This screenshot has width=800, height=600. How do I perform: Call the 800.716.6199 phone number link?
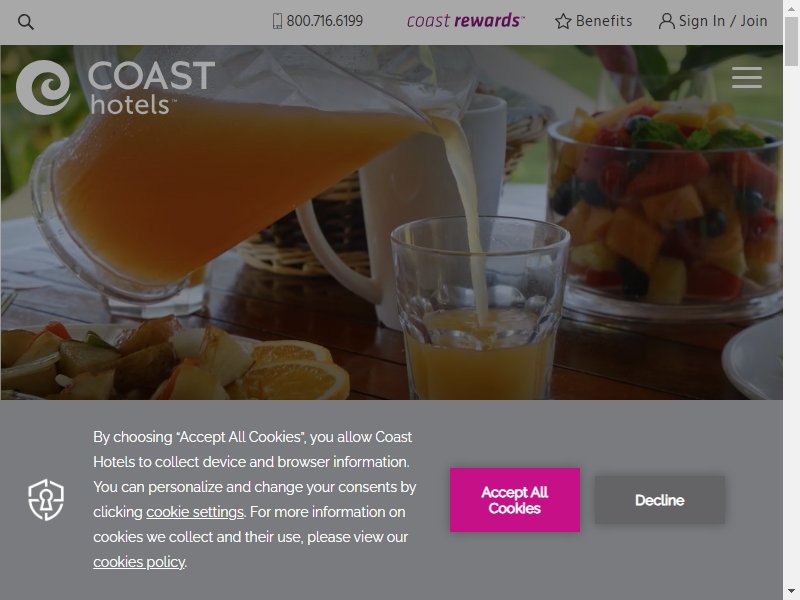pos(324,21)
